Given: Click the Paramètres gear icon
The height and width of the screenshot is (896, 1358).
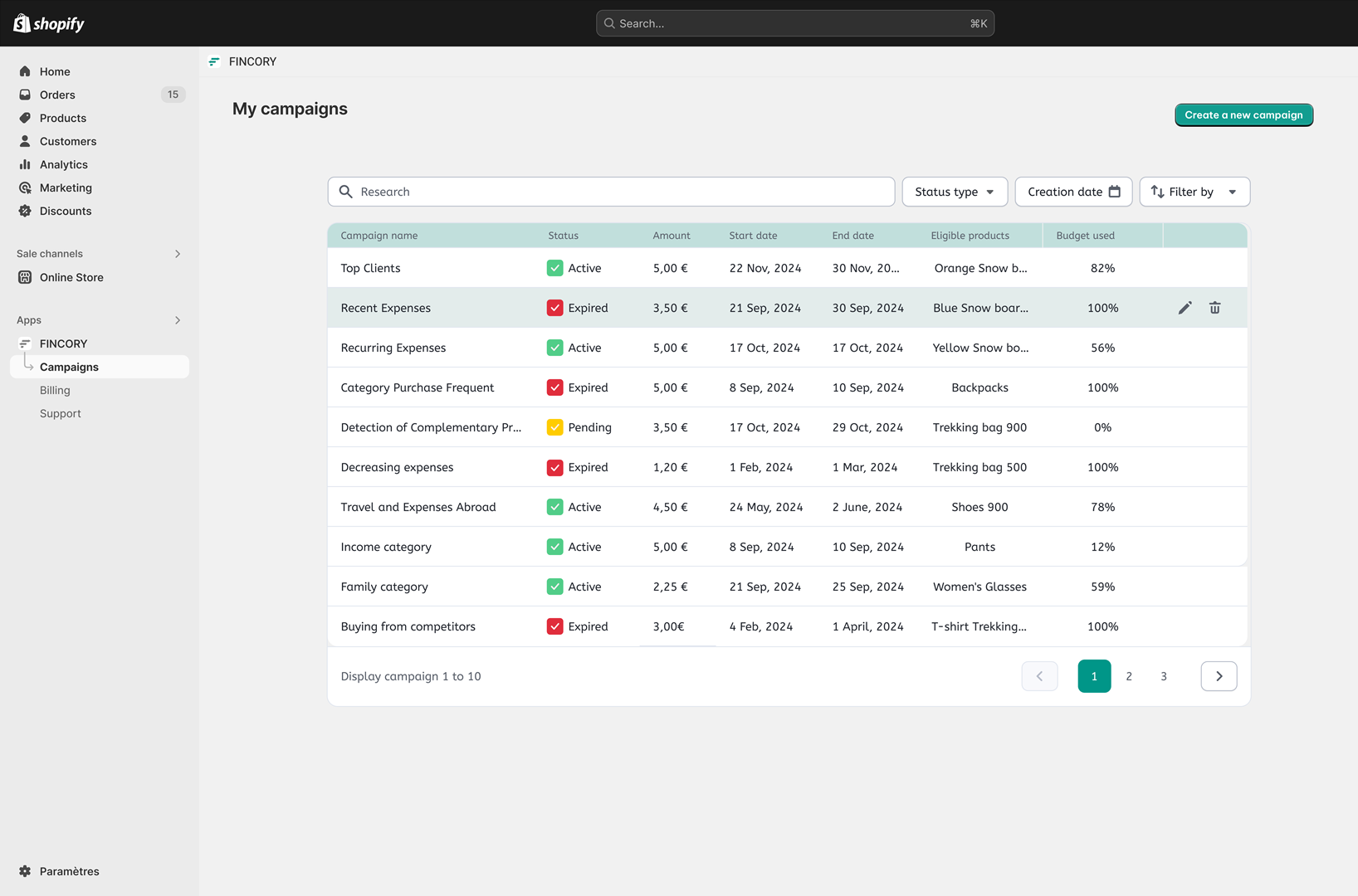Looking at the screenshot, I should pos(25,871).
